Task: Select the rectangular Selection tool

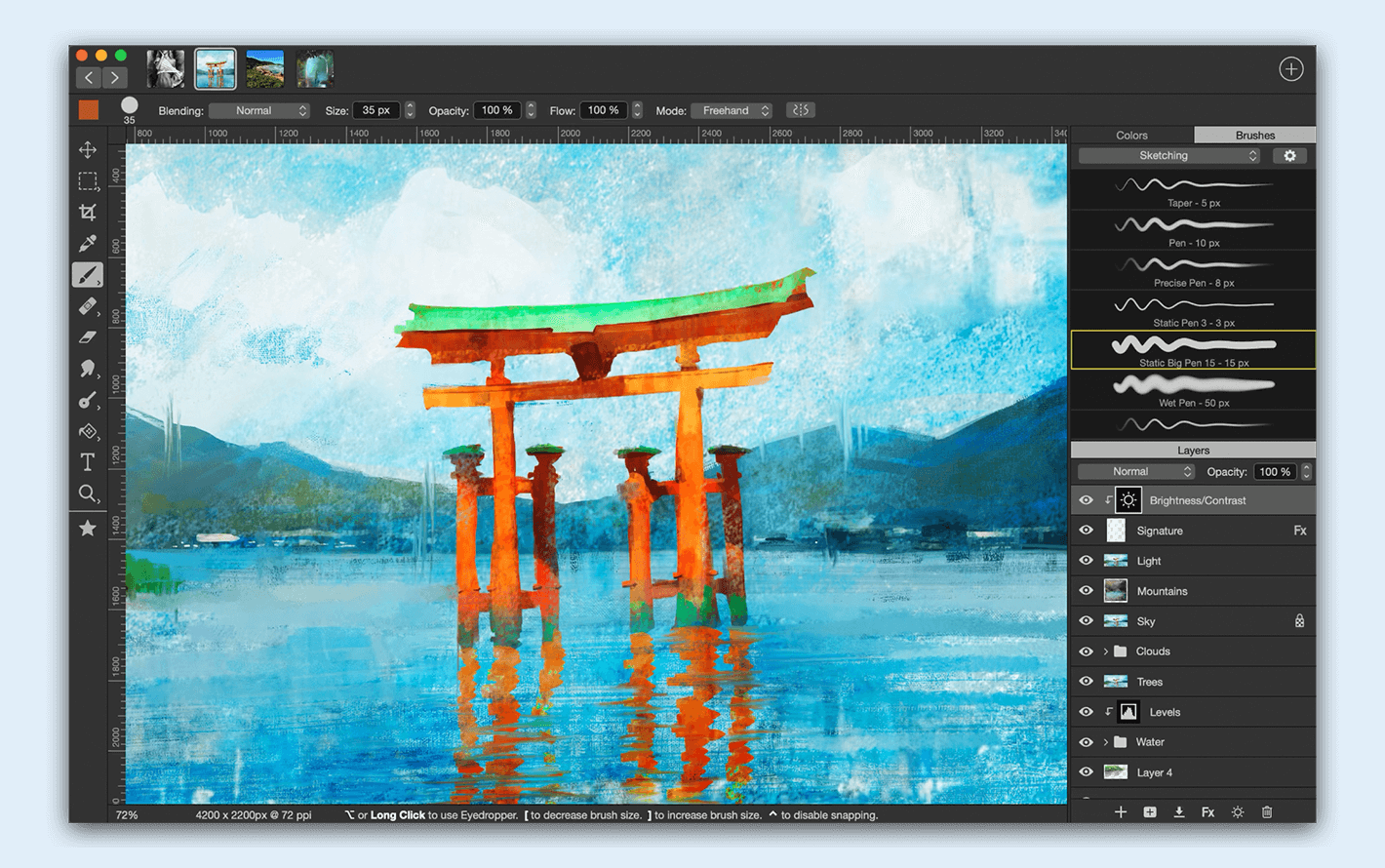Action: coord(88,181)
